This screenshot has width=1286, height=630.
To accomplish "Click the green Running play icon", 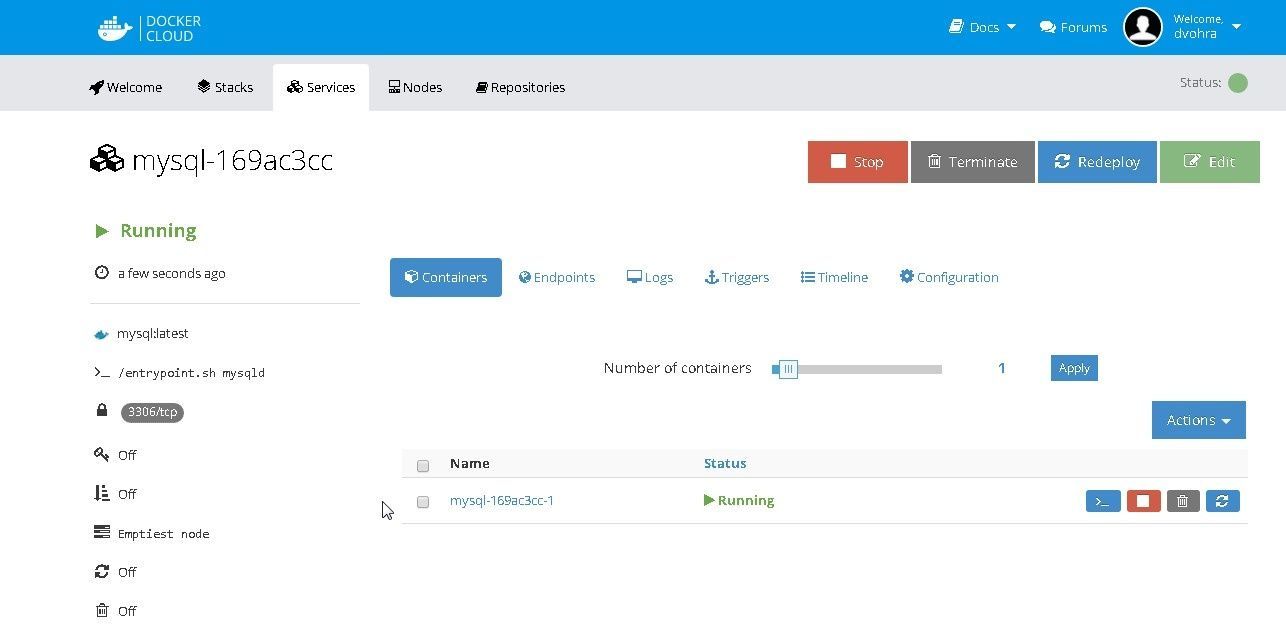I will tap(101, 231).
